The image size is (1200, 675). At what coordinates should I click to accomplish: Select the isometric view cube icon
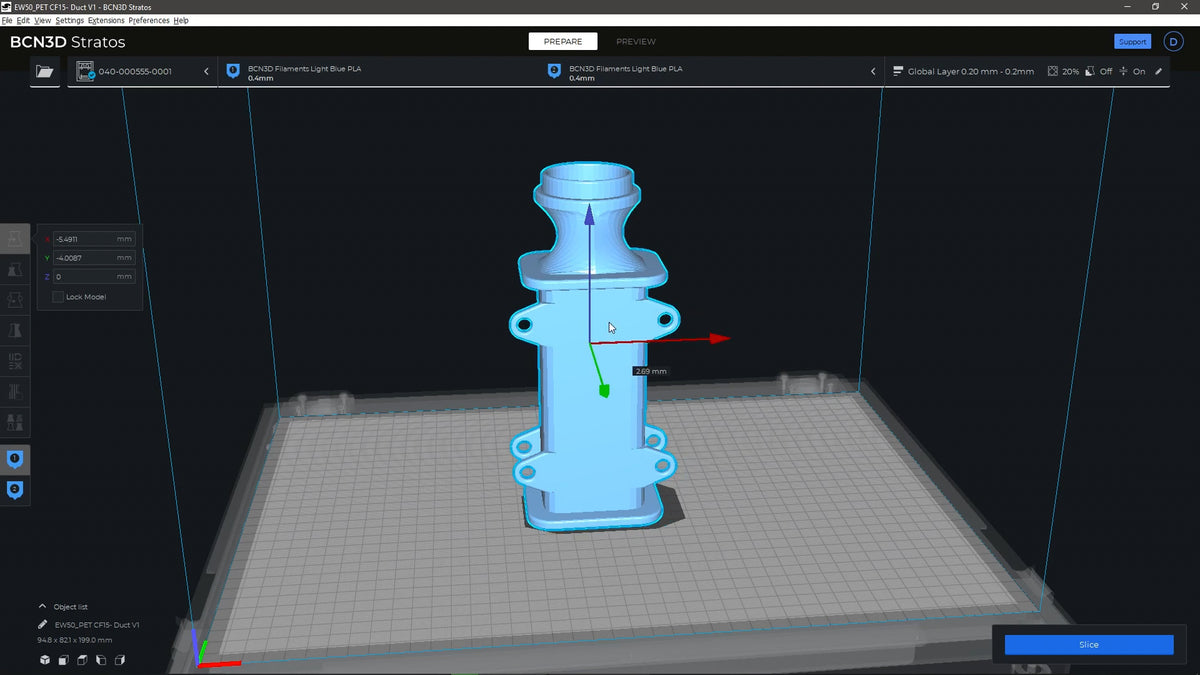45,660
